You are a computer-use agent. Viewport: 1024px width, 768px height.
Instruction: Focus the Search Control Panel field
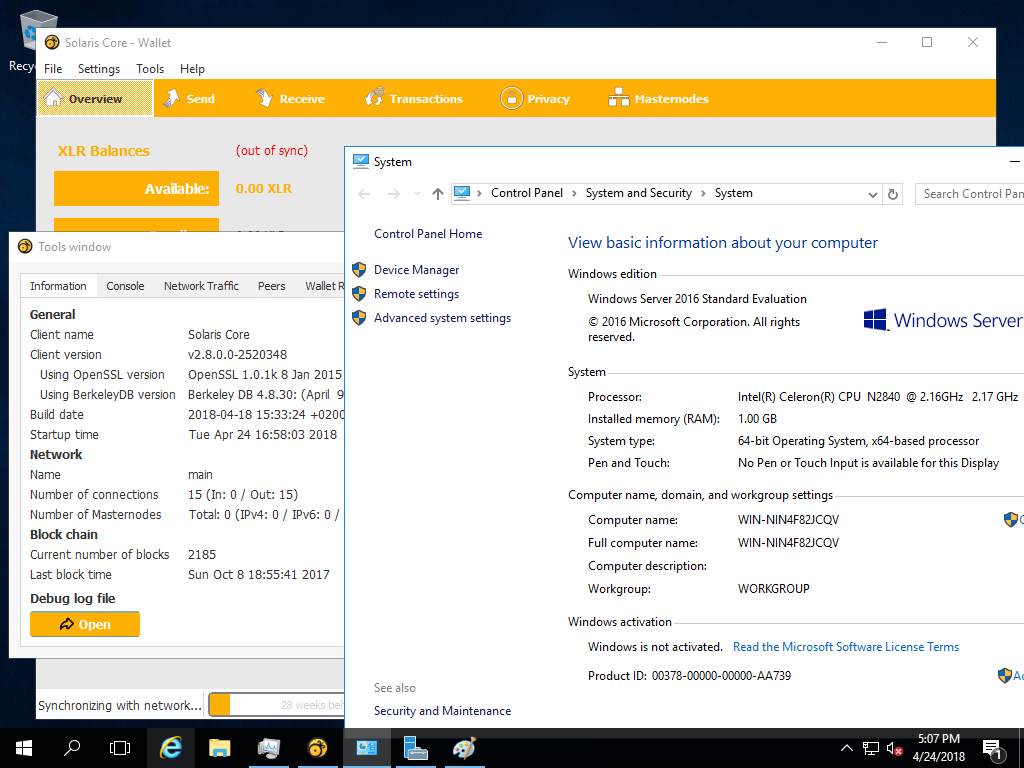point(970,194)
